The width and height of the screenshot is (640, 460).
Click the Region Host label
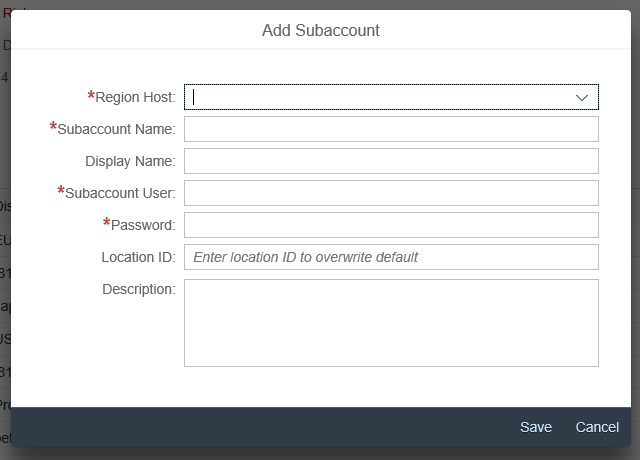click(x=135, y=97)
